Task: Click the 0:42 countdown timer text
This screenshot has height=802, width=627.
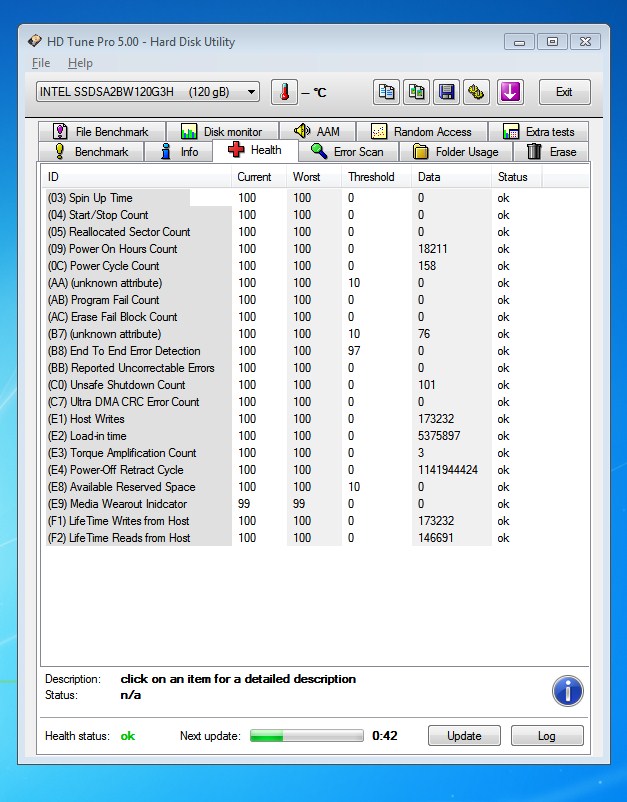Action: [x=385, y=736]
